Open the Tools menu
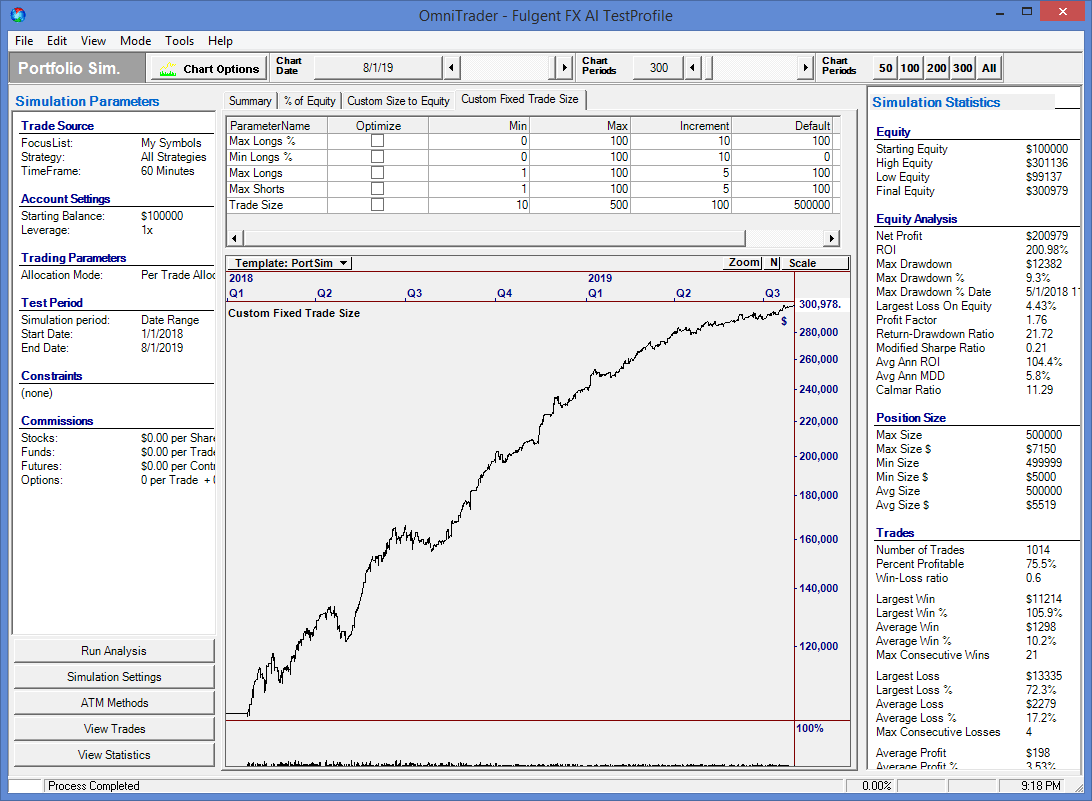Screen dimensions: 1092x801 pos(179,40)
